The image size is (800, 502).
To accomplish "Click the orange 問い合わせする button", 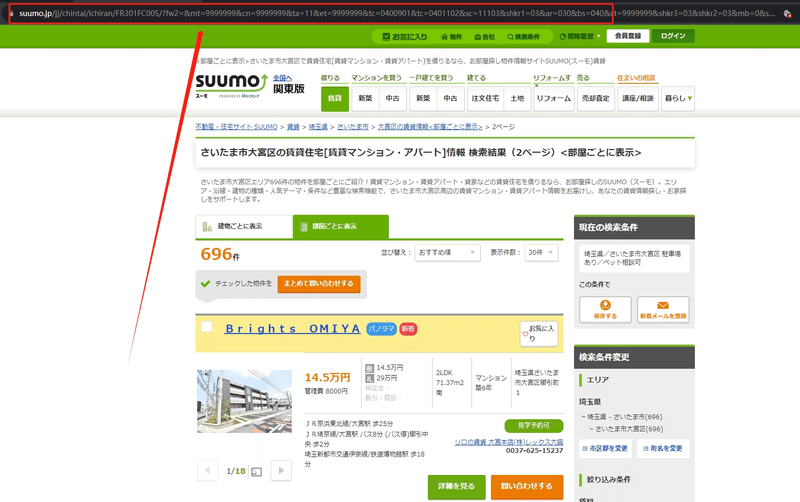I will point(527,487).
